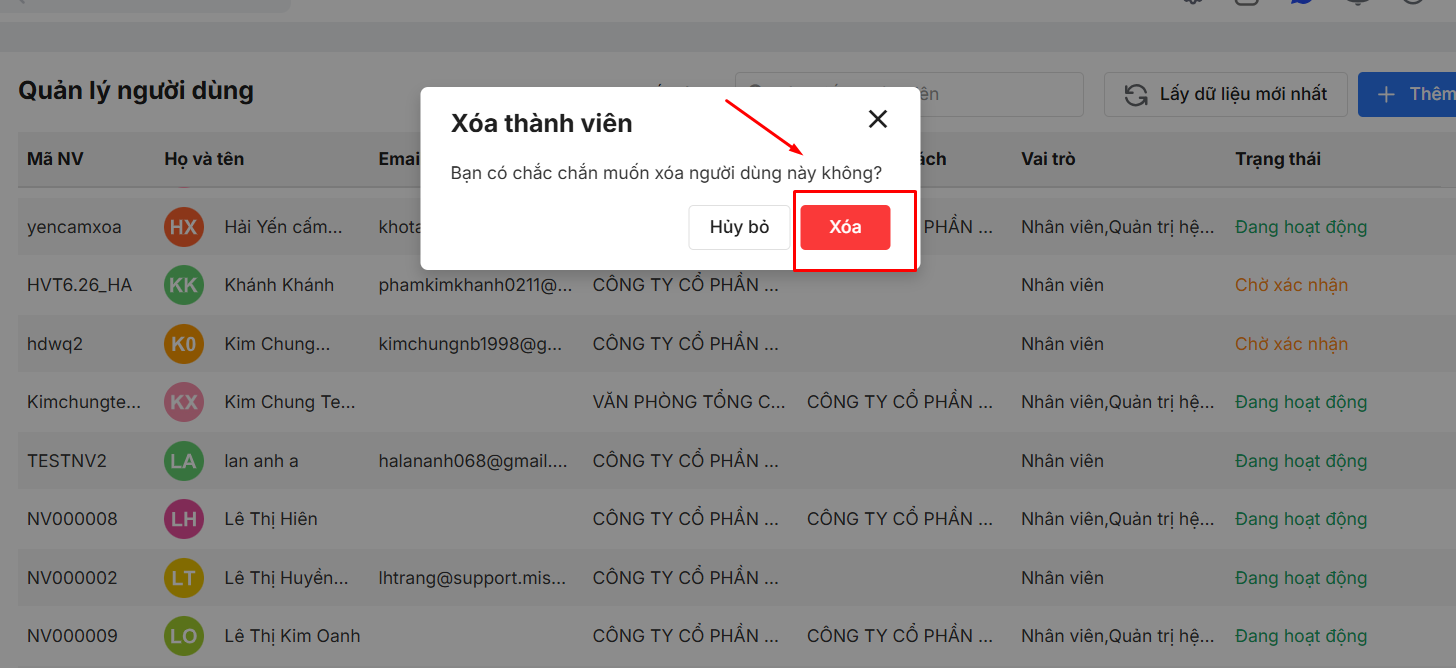This screenshot has height=668, width=1456.
Task: Select the green KK avatar of Khánh Khánh
Action: (x=183, y=285)
